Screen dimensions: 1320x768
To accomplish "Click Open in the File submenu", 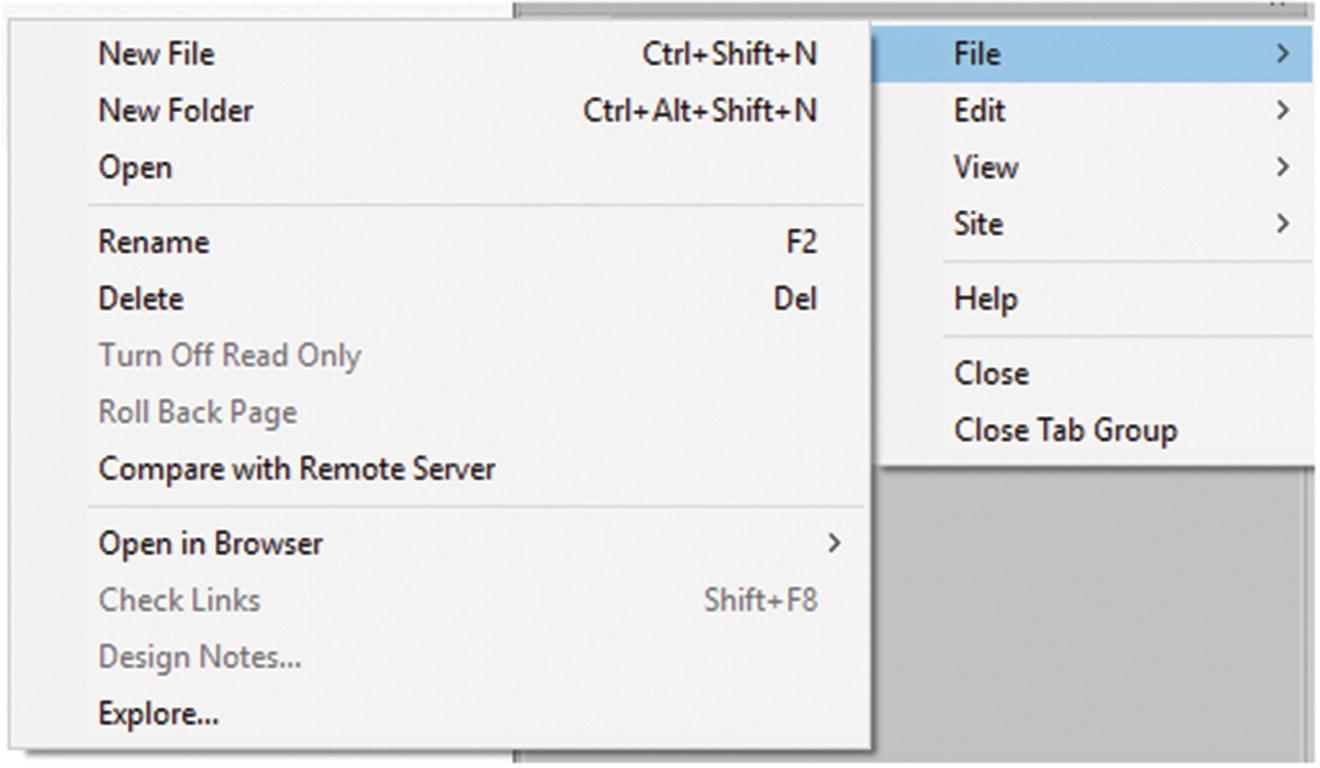I will tap(135, 167).
